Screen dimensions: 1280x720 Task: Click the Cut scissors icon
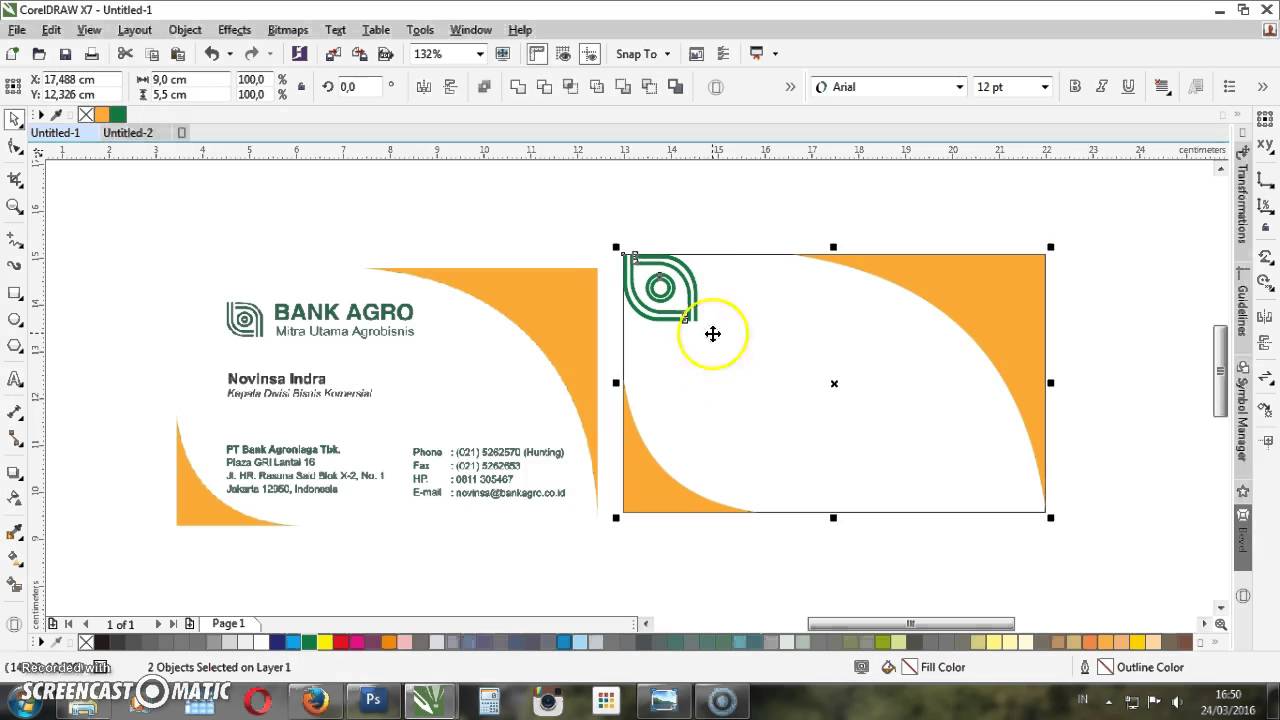(125, 54)
